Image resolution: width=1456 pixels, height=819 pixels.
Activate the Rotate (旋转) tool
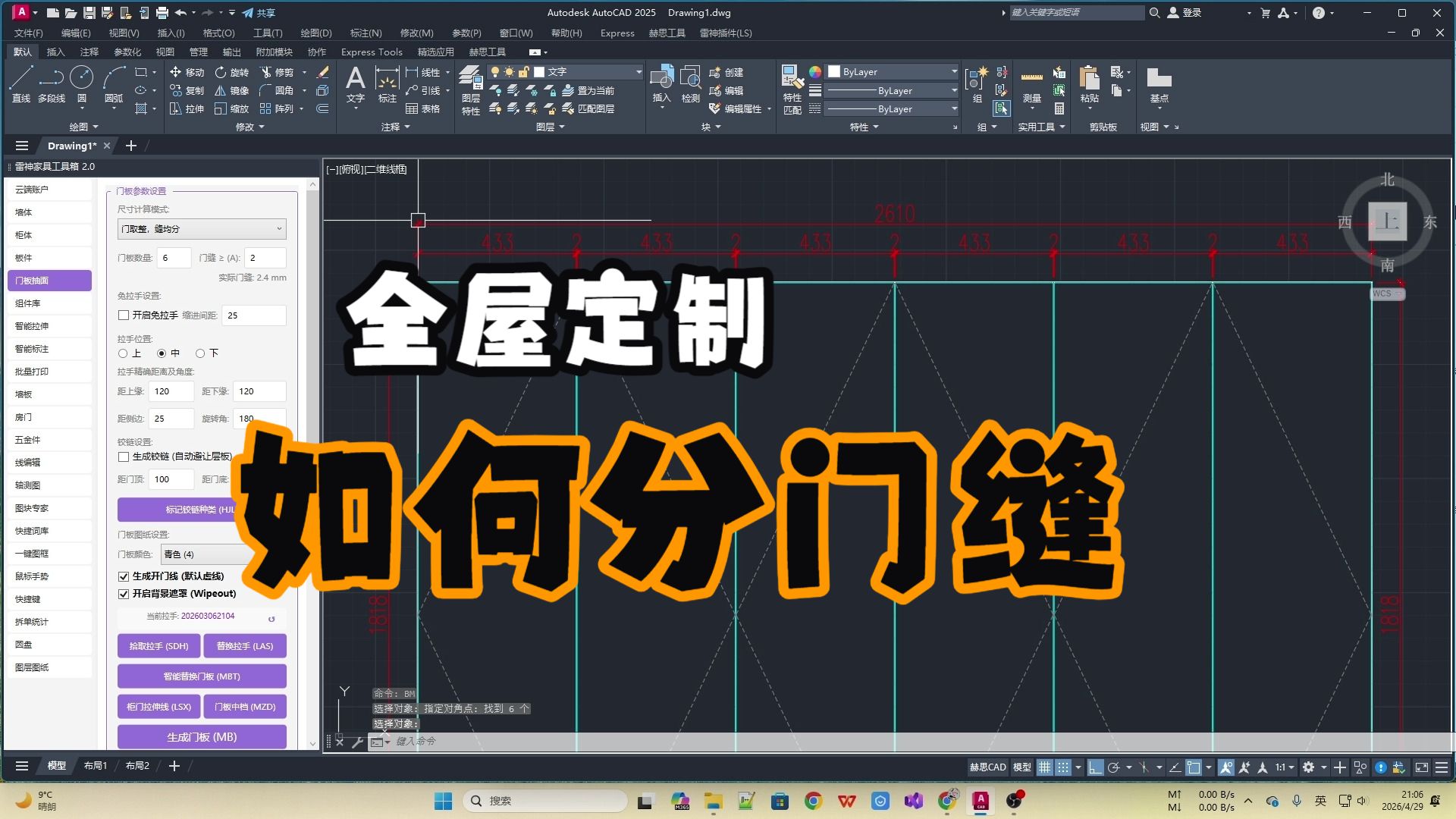click(231, 72)
